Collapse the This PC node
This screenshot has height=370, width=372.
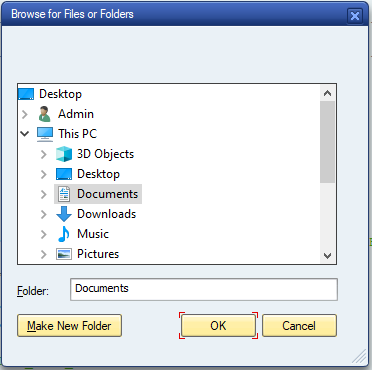[x=25, y=134]
